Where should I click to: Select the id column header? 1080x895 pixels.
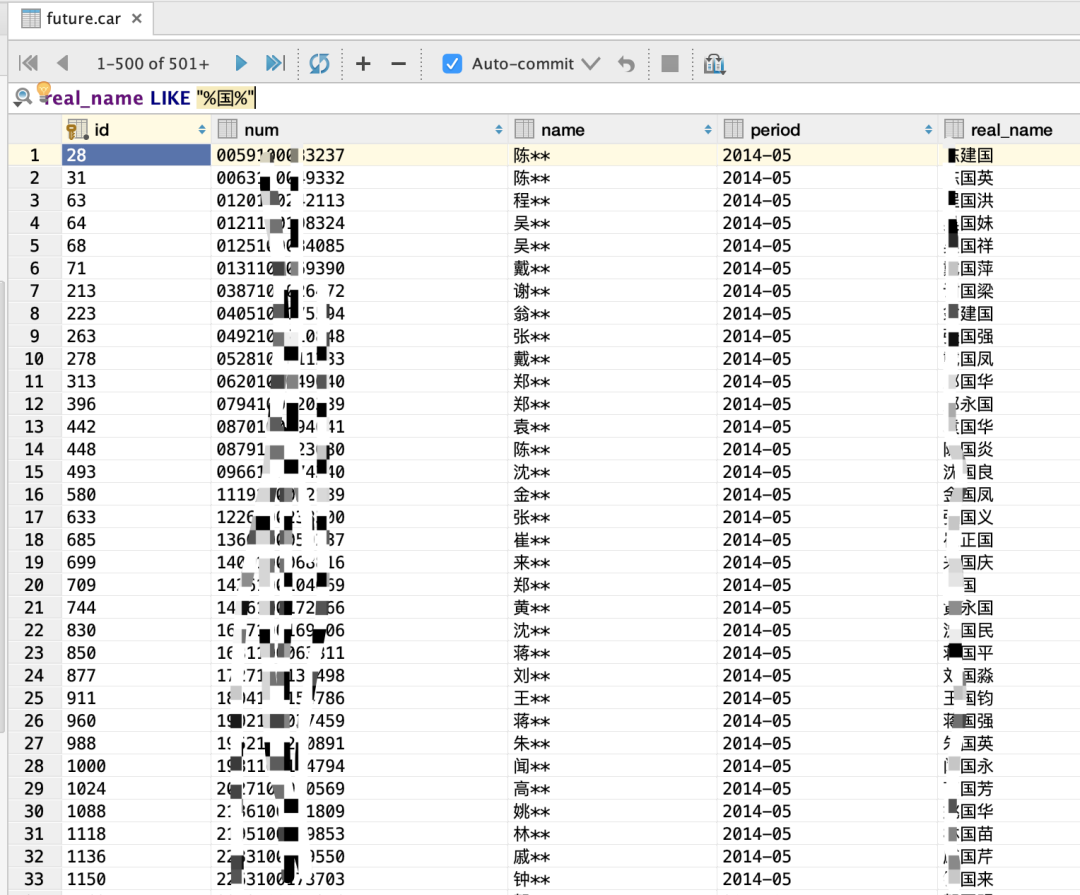136,130
